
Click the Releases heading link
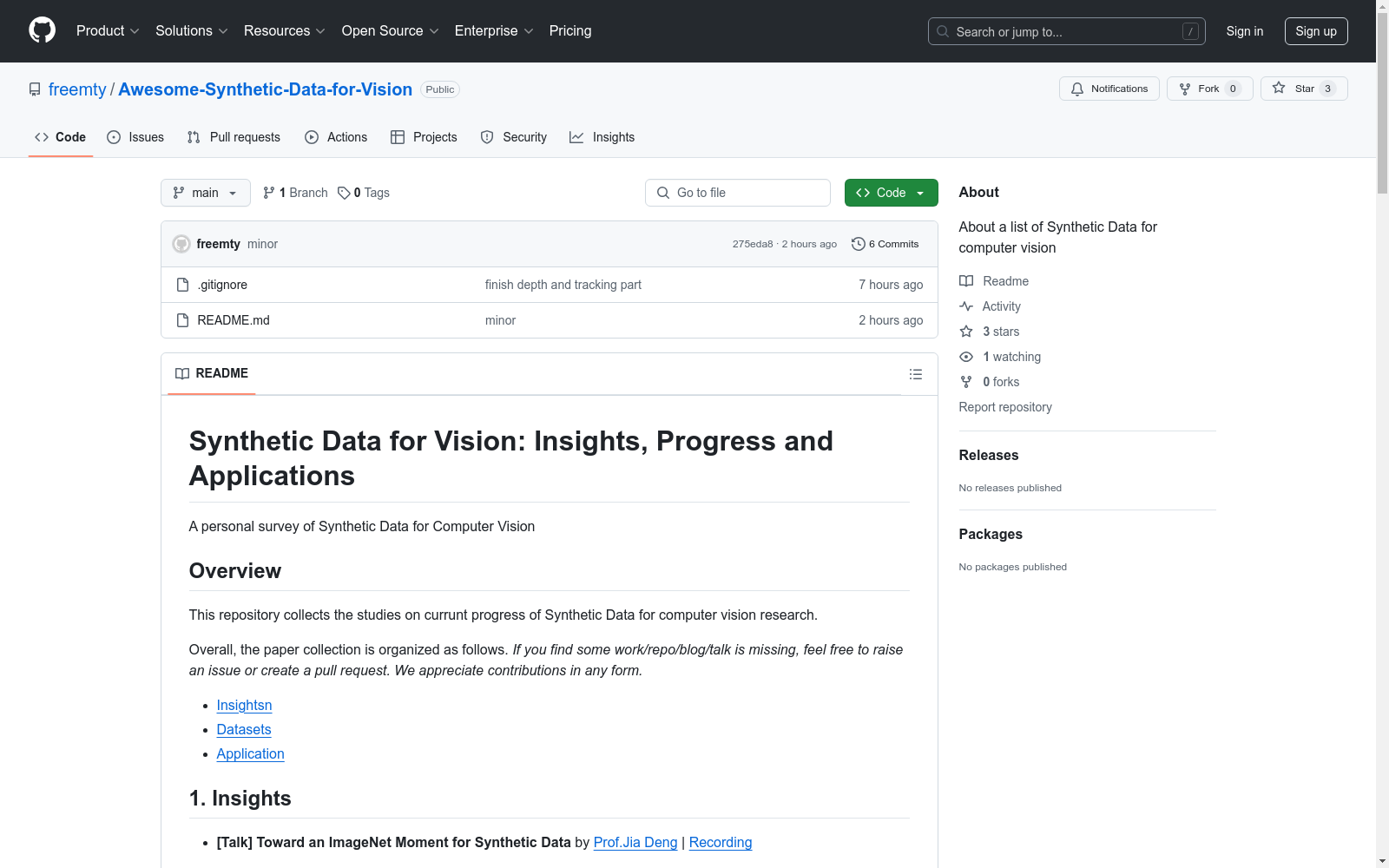pyautogui.click(x=989, y=456)
